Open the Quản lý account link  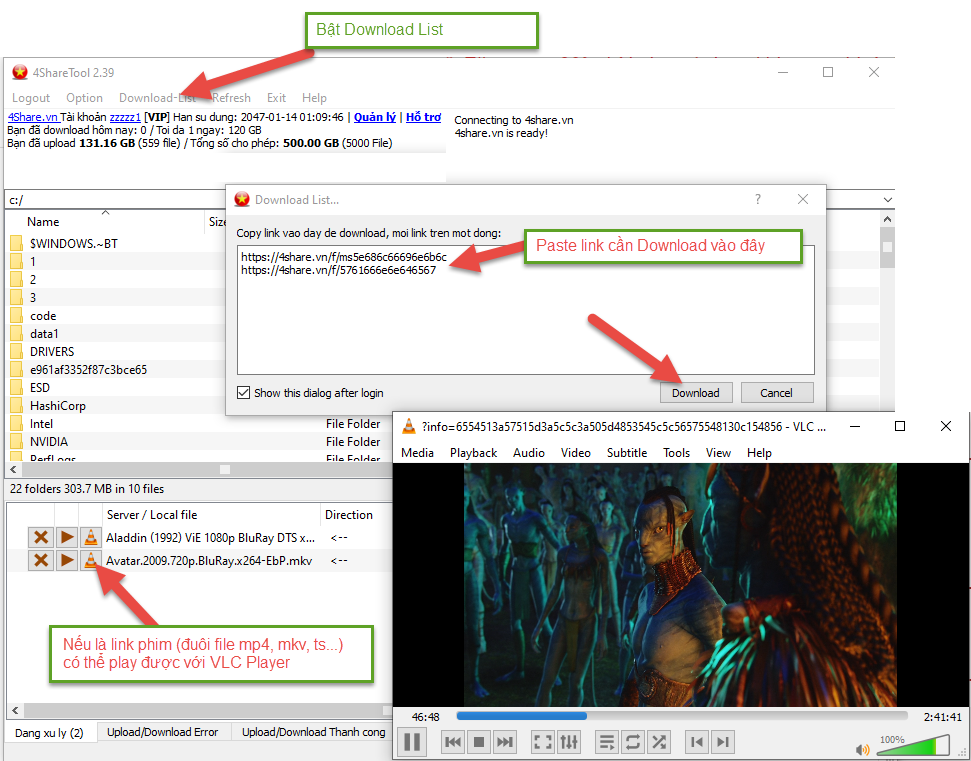[x=375, y=117]
